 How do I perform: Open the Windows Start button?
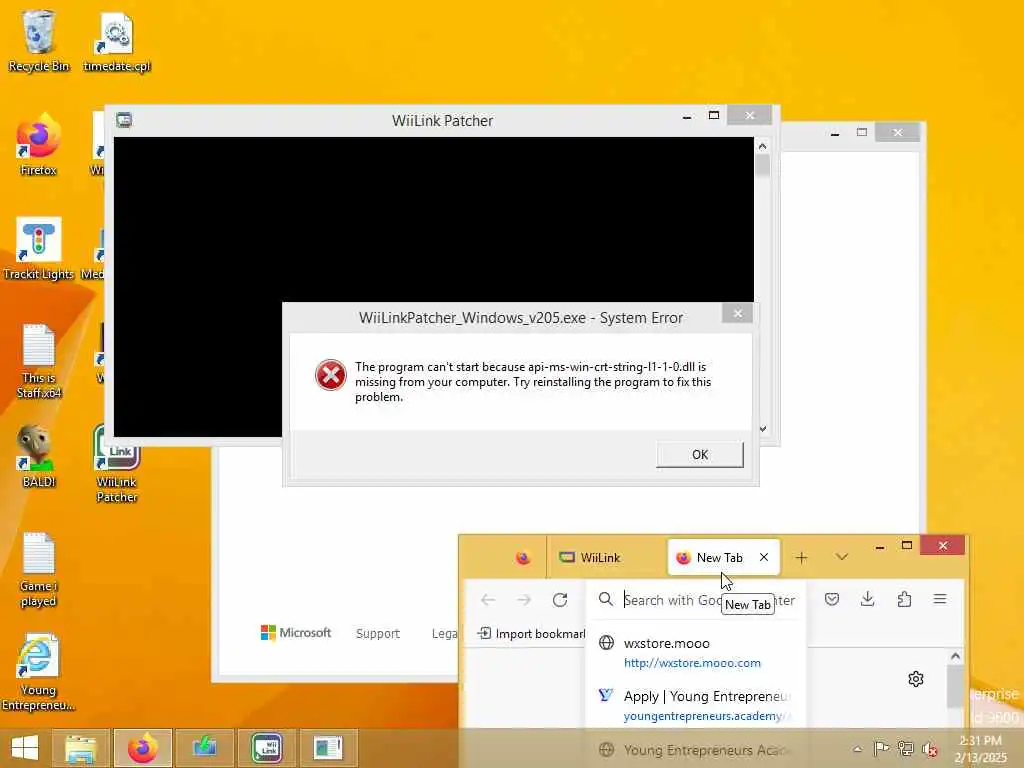[25, 748]
